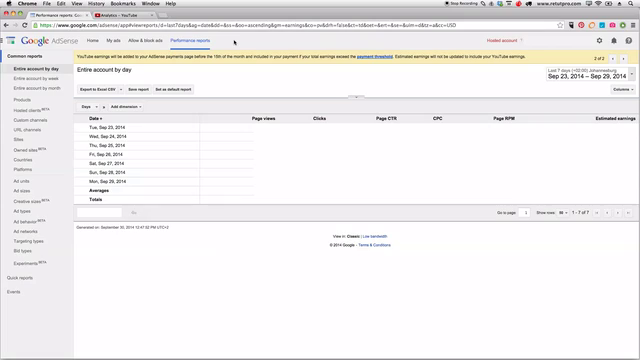Open URL channels report
This screenshot has width=640, height=360.
pyautogui.click(x=27, y=130)
